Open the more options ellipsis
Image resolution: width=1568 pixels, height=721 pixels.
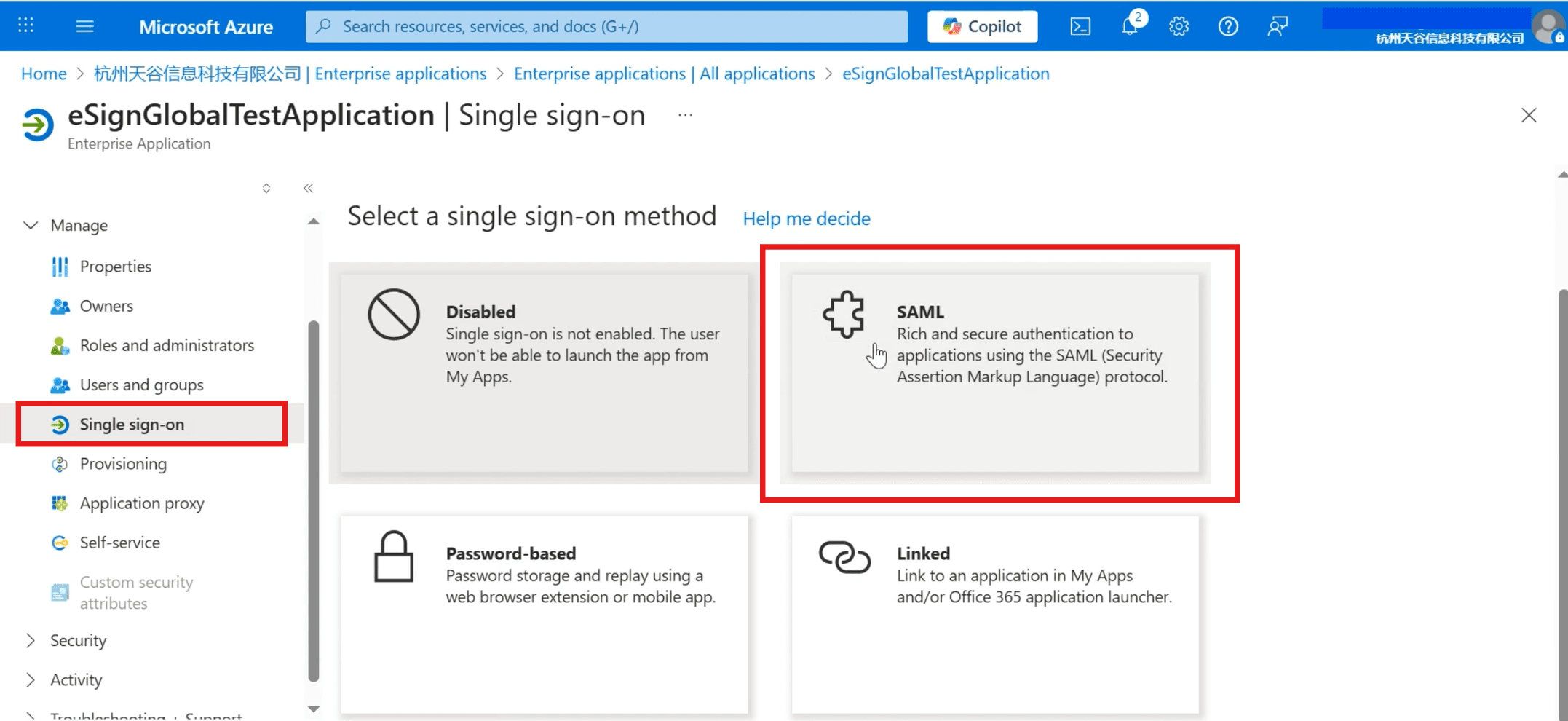pos(685,115)
